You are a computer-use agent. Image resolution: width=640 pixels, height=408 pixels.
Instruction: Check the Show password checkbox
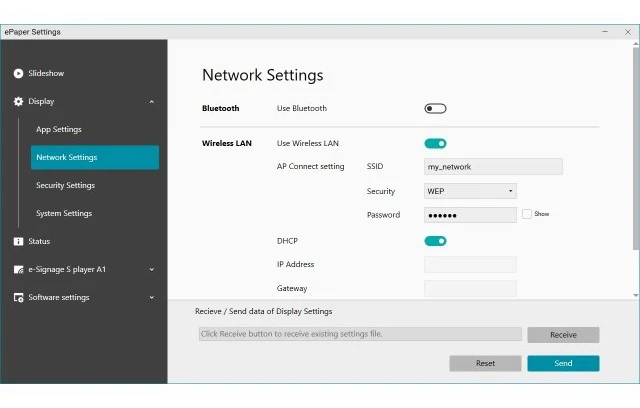[x=526, y=214]
